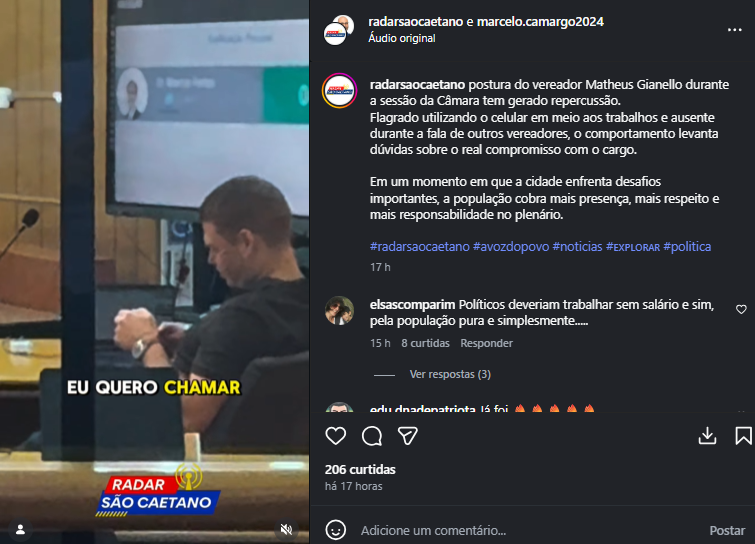Image resolution: width=755 pixels, height=544 pixels.
Task: Open the #radarsaocaetano hashtag
Action: point(419,246)
